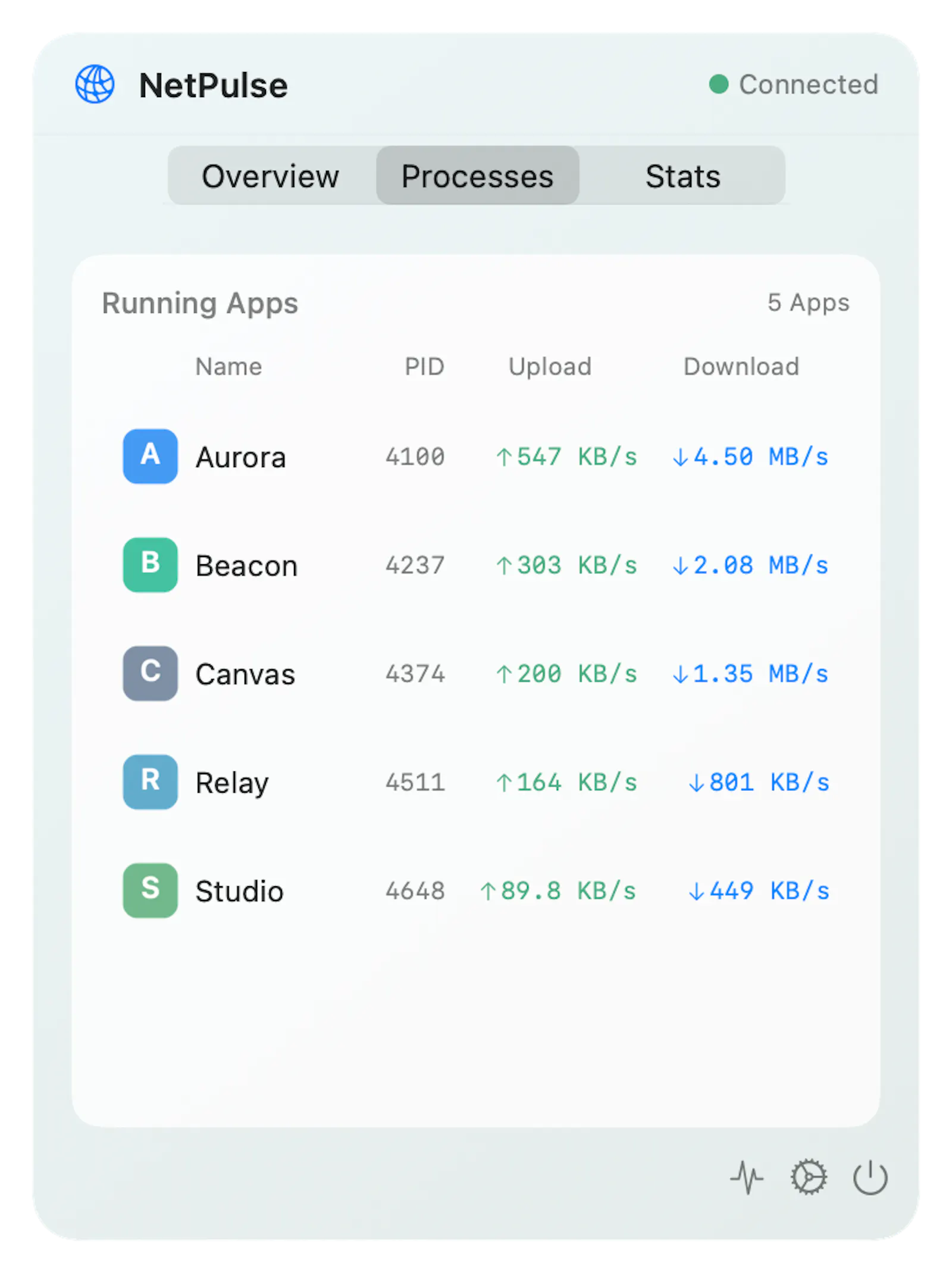
Task: Click PID value 4648
Action: (415, 891)
